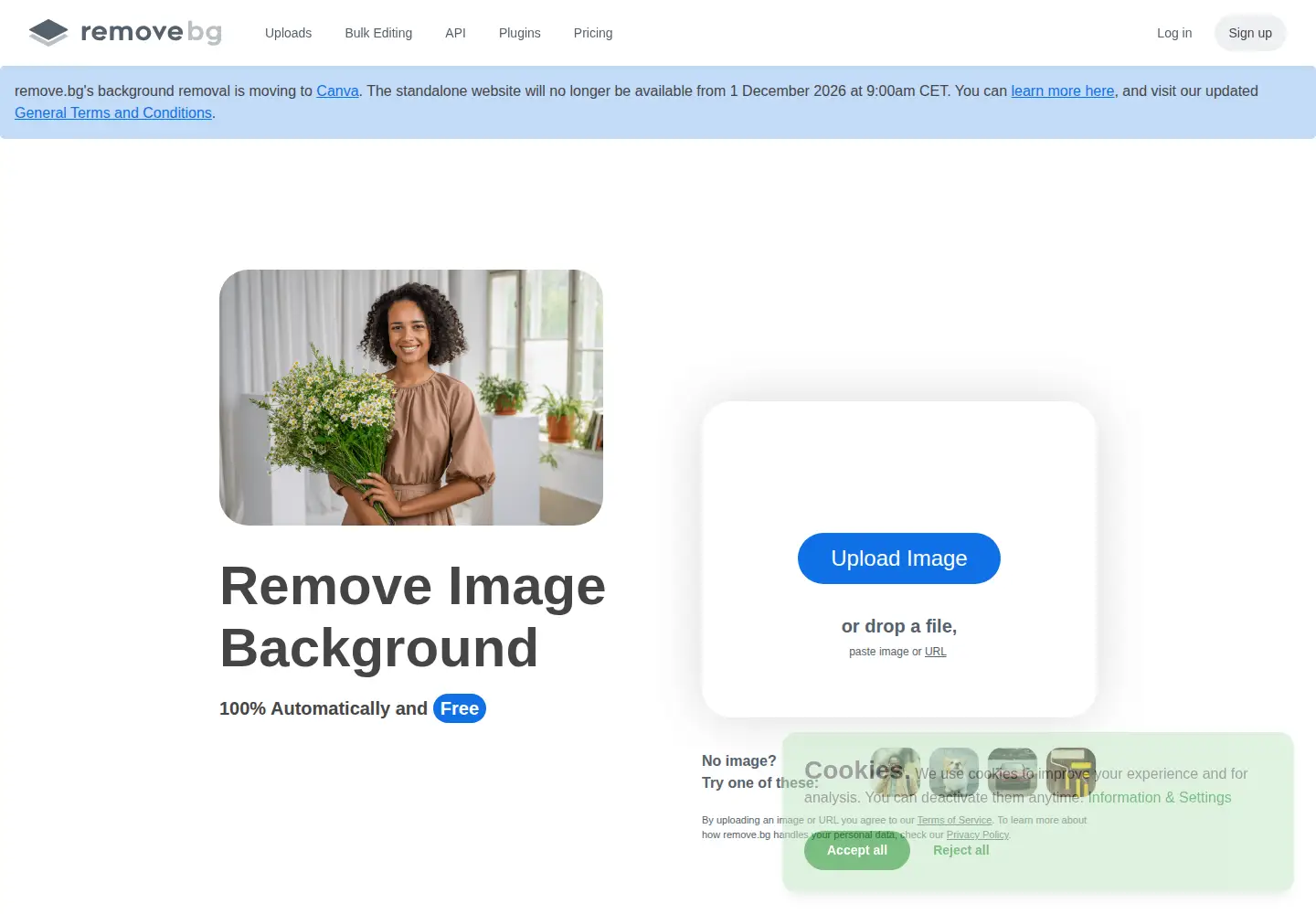Follow the Canva link in the banner
Viewport: 1316px width, 914px height.
[337, 91]
